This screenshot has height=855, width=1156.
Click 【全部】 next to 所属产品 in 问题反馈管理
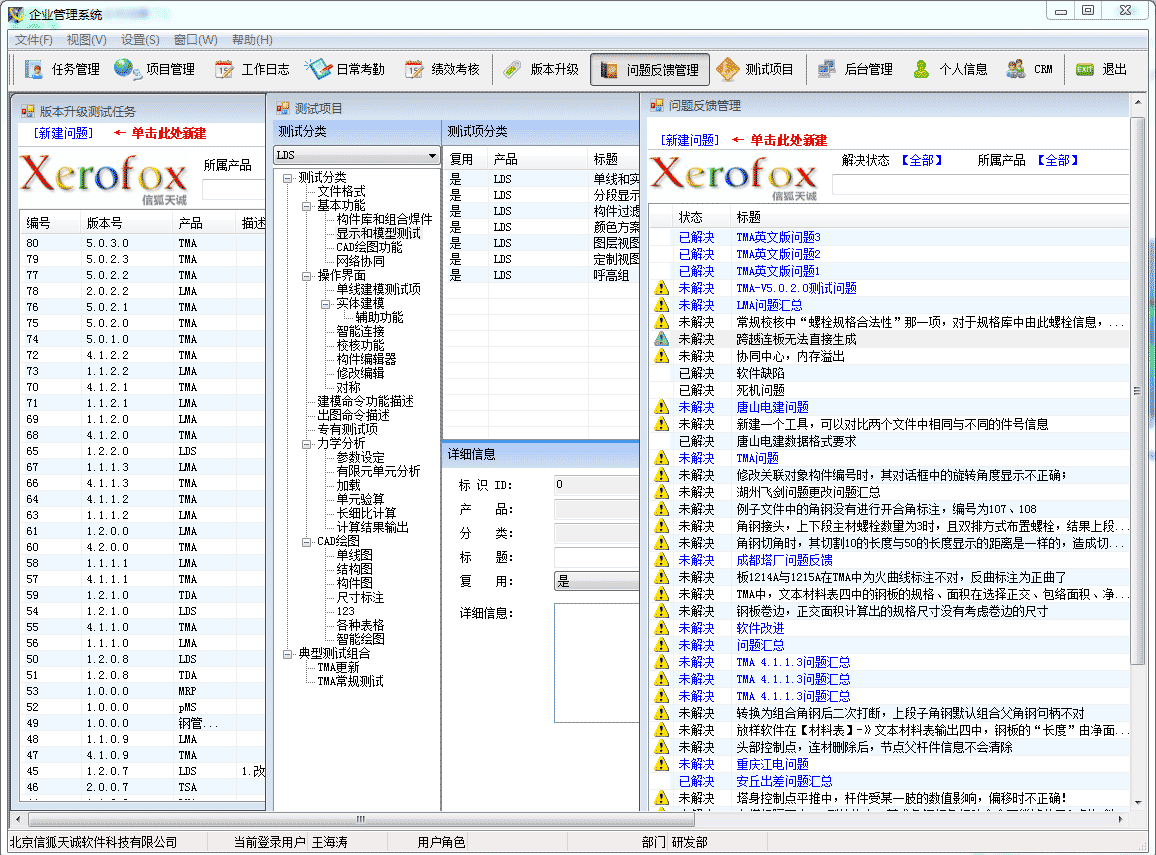tap(1058, 160)
